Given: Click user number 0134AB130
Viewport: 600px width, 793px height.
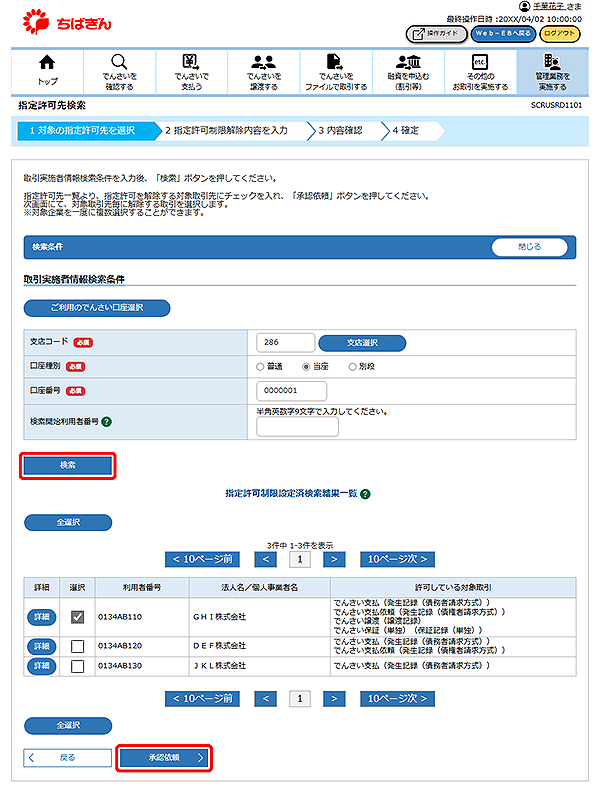Looking at the screenshot, I should point(120,666).
